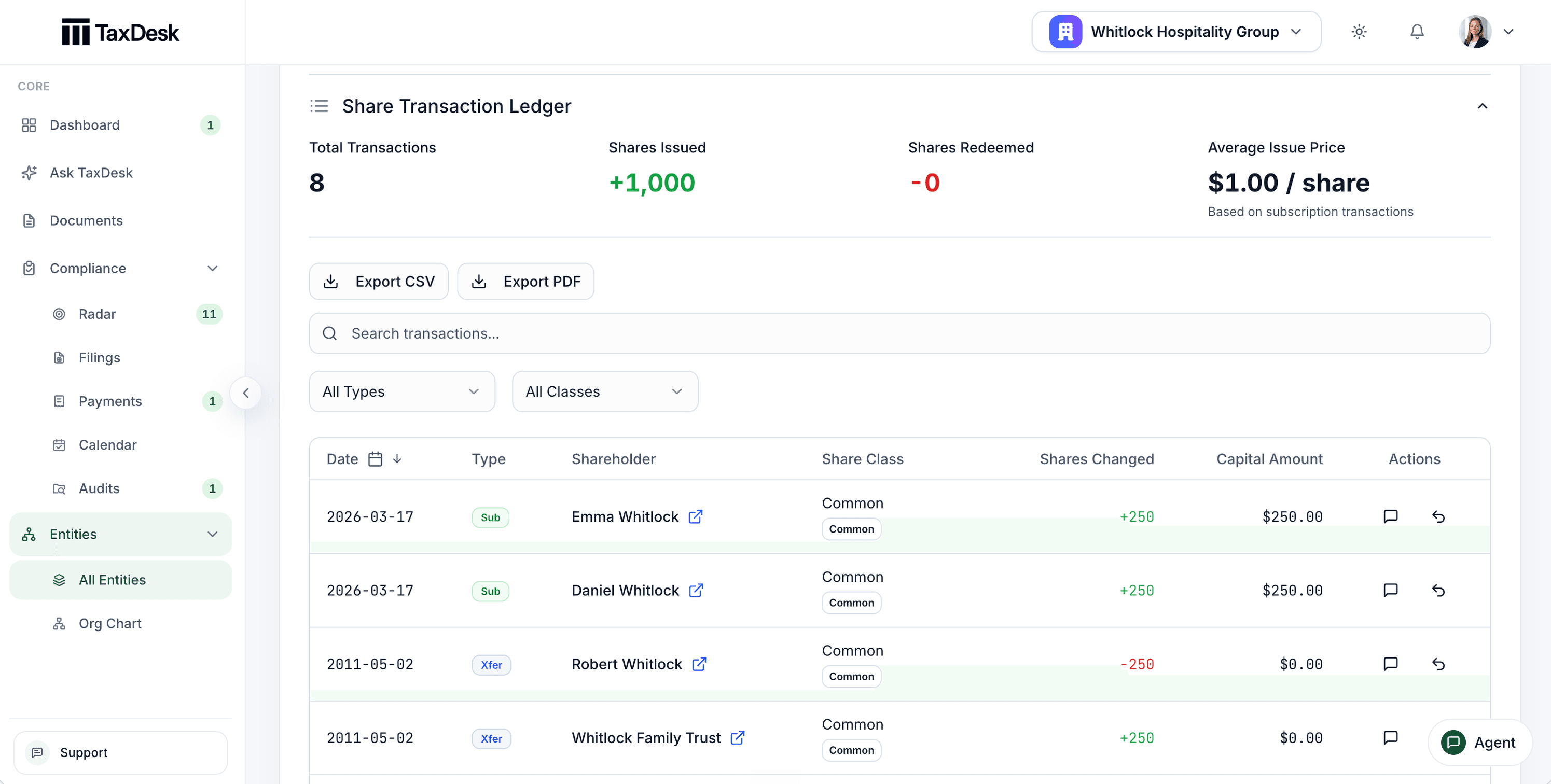
Task: Open Filings under Compliance
Action: click(120, 358)
